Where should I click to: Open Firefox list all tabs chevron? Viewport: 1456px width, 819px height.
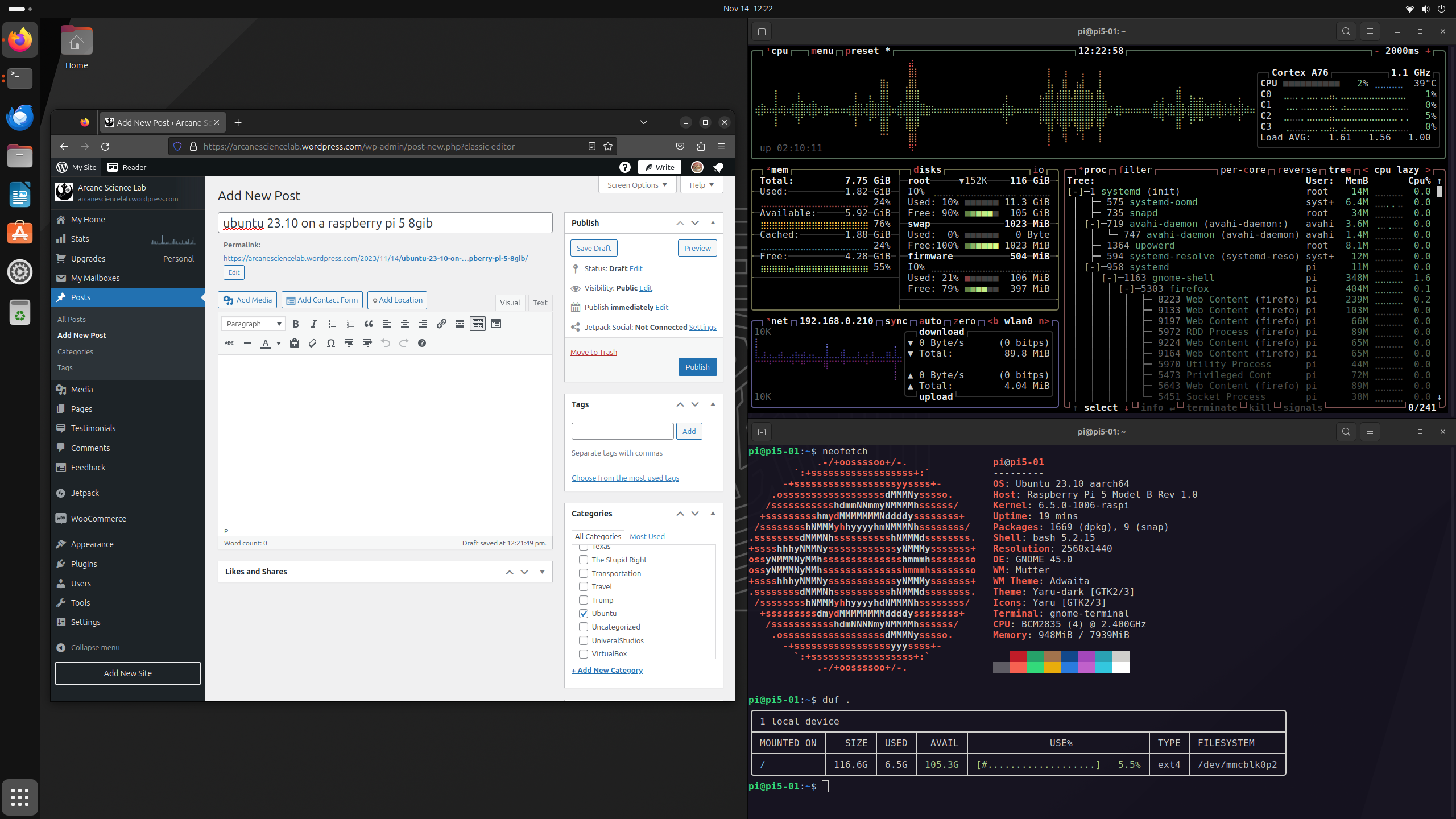644,122
